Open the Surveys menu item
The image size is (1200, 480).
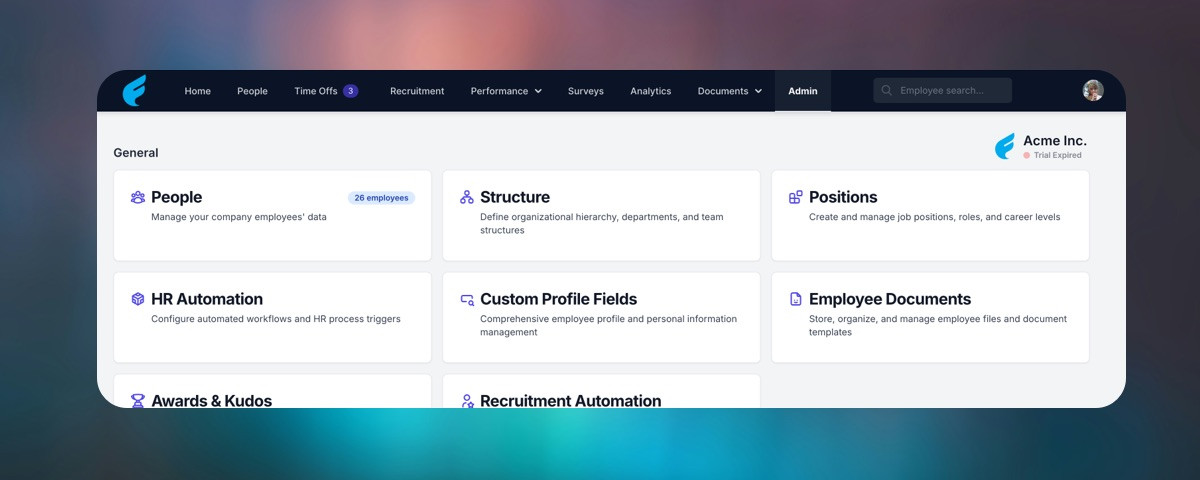pyautogui.click(x=586, y=91)
